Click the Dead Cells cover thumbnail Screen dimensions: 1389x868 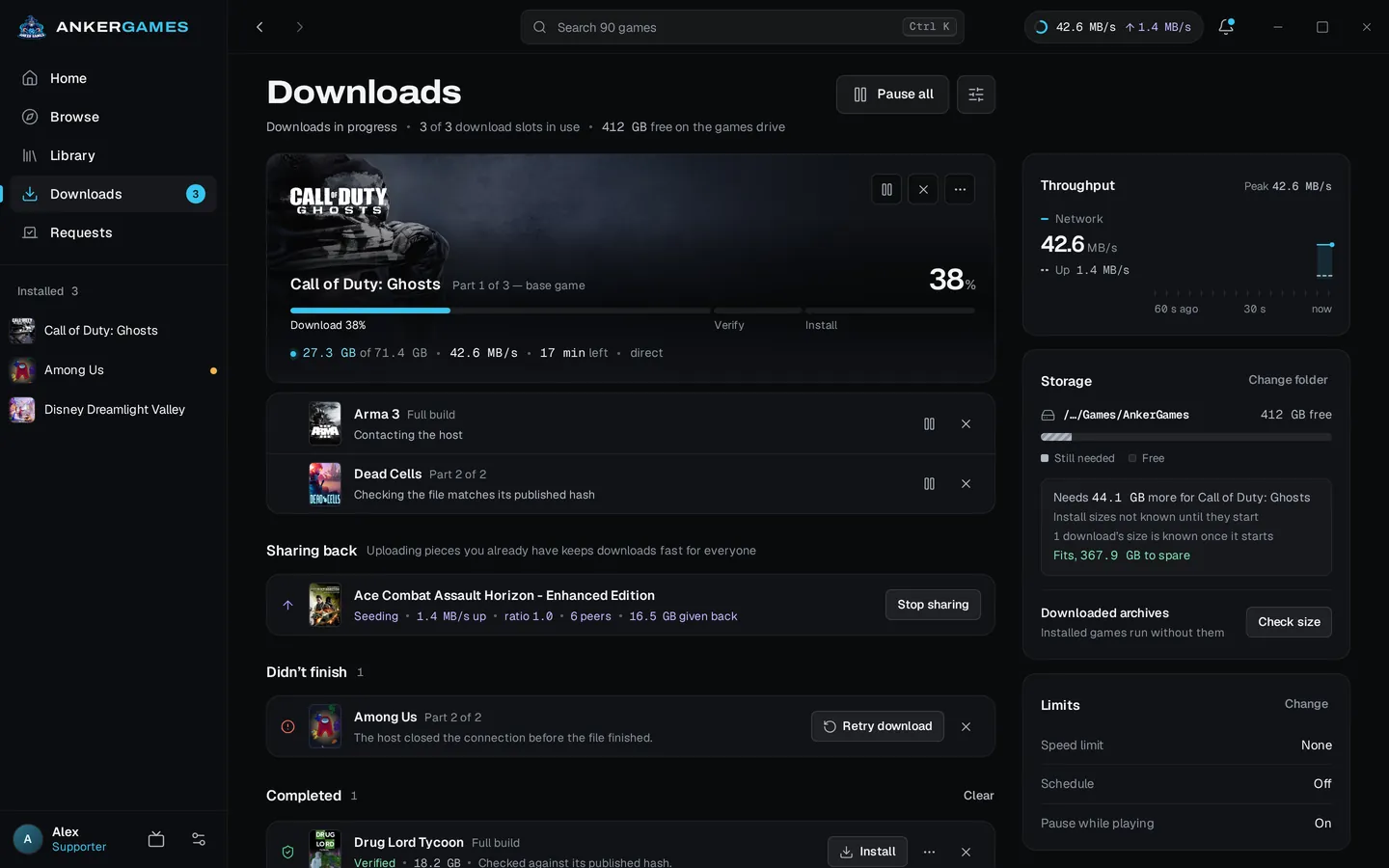click(x=324, y=484)
